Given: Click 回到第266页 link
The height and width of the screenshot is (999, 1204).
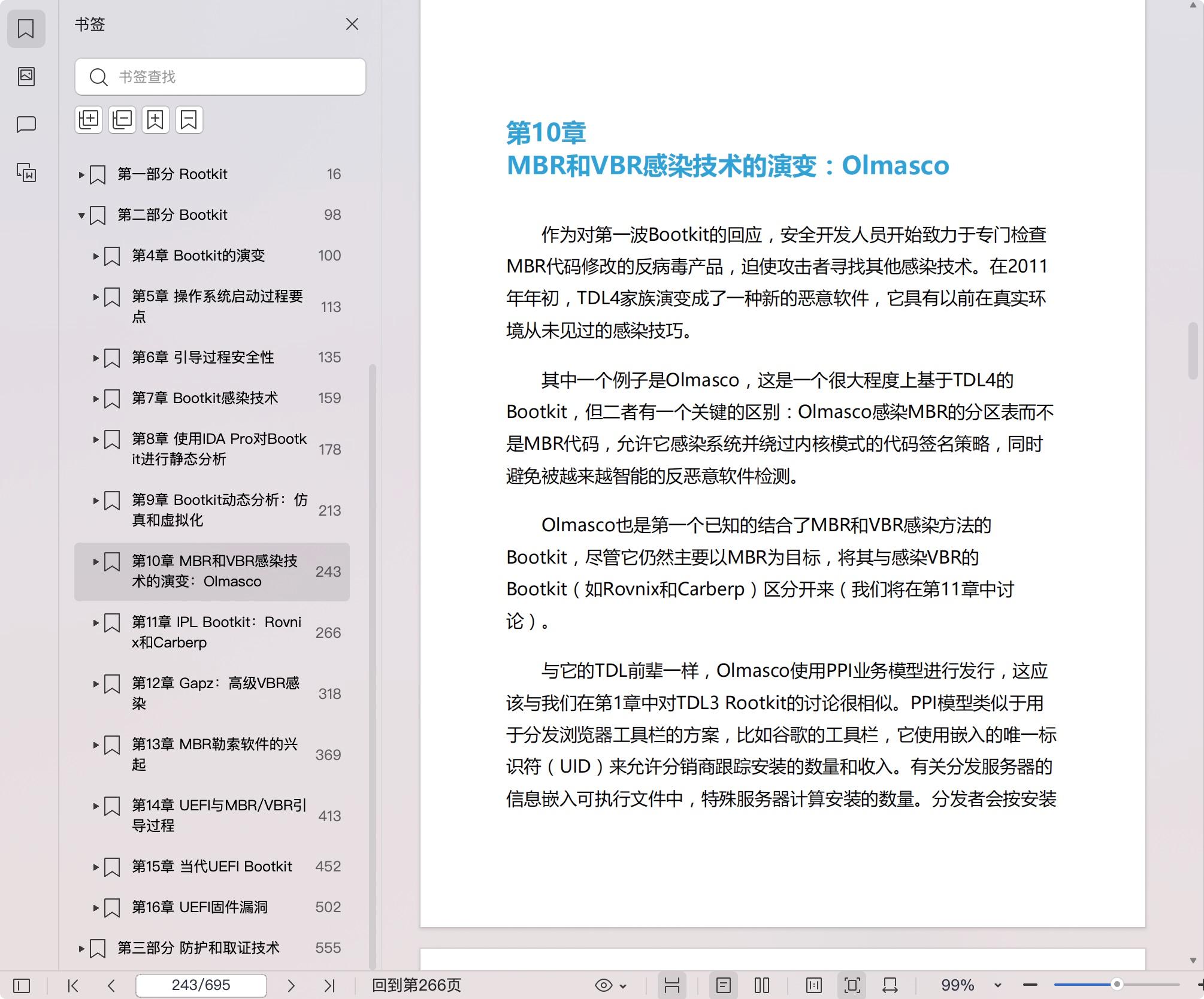Looking at the screenshot, I should pos(417,985).
